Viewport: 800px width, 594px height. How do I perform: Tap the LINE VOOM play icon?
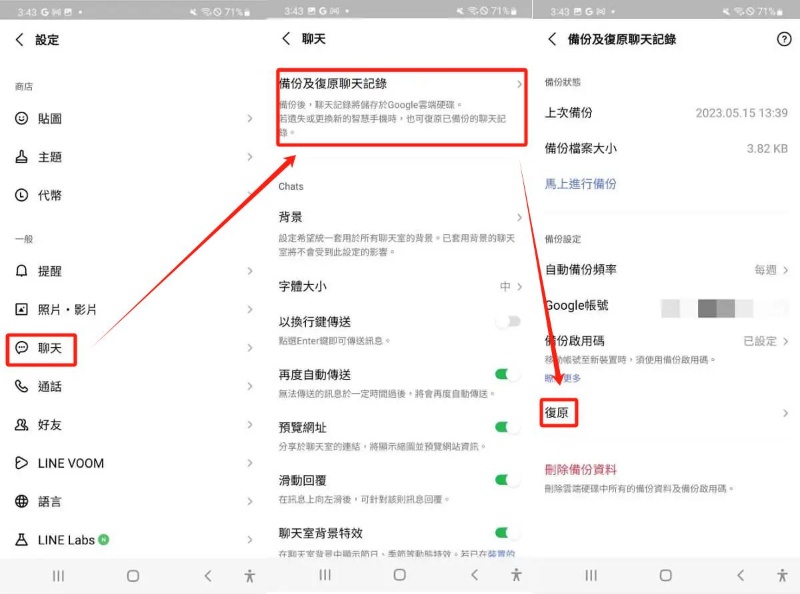click(22, 463)
